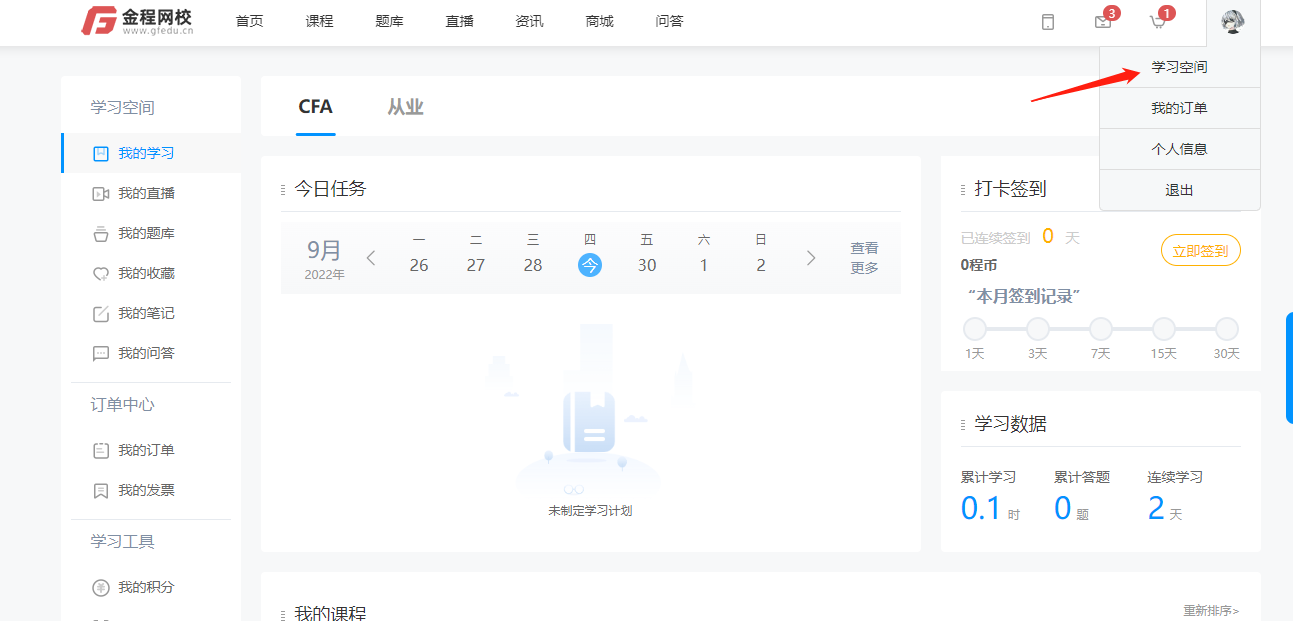
Task: Open the shopping cart icon
Action: (x=1158, y=22)
